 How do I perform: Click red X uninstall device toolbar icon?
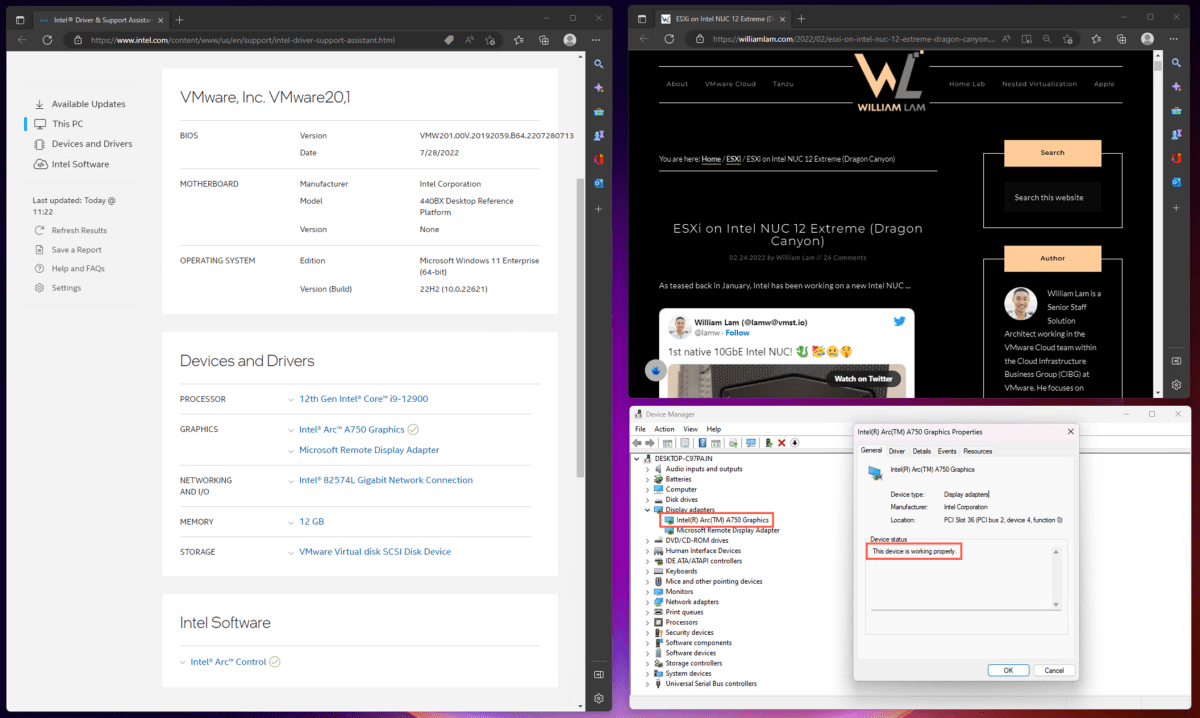(x=782, y=443)
